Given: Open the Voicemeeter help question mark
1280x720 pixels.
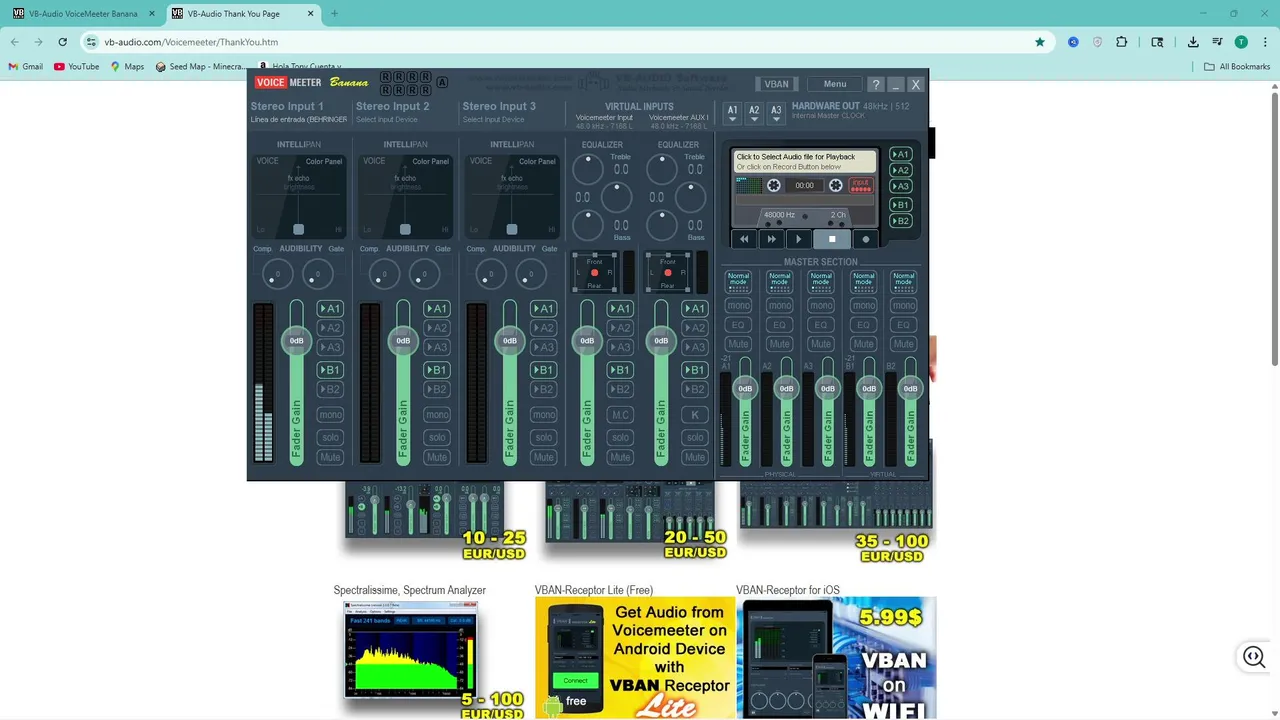Looking at the screenshot, I should 876,84.
